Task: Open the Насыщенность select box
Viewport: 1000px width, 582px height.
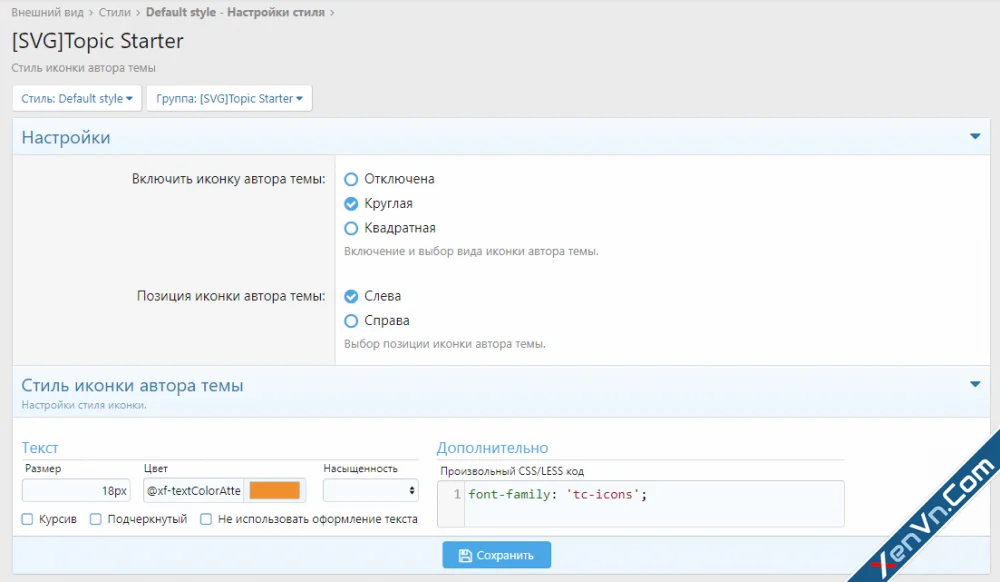Action: [370, 490]
